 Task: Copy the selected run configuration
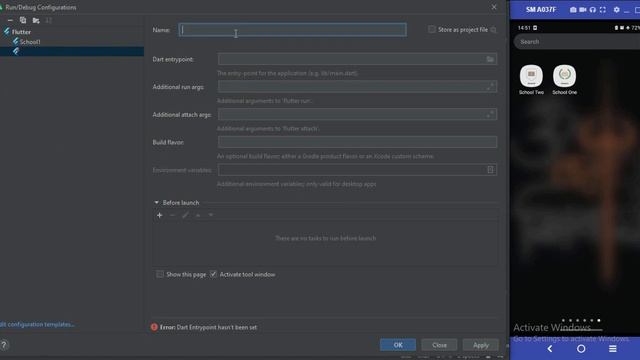pyautogui.click(x=23, y=20)
